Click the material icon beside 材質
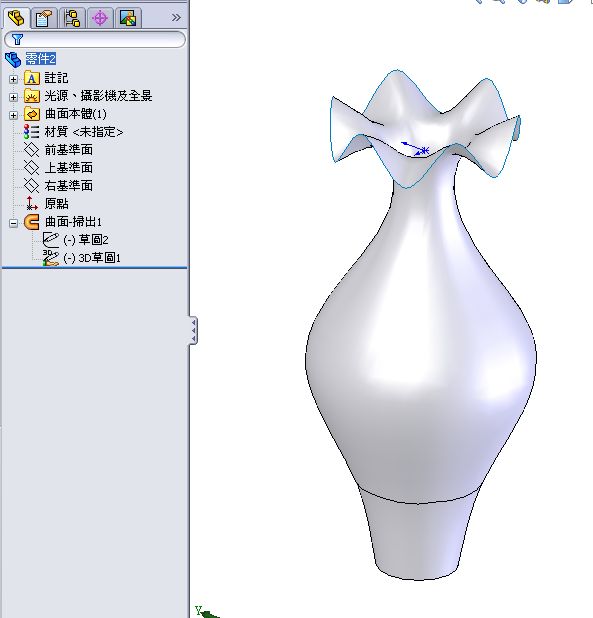The height and width of the screenshot is (618, 593). [31, 132]
